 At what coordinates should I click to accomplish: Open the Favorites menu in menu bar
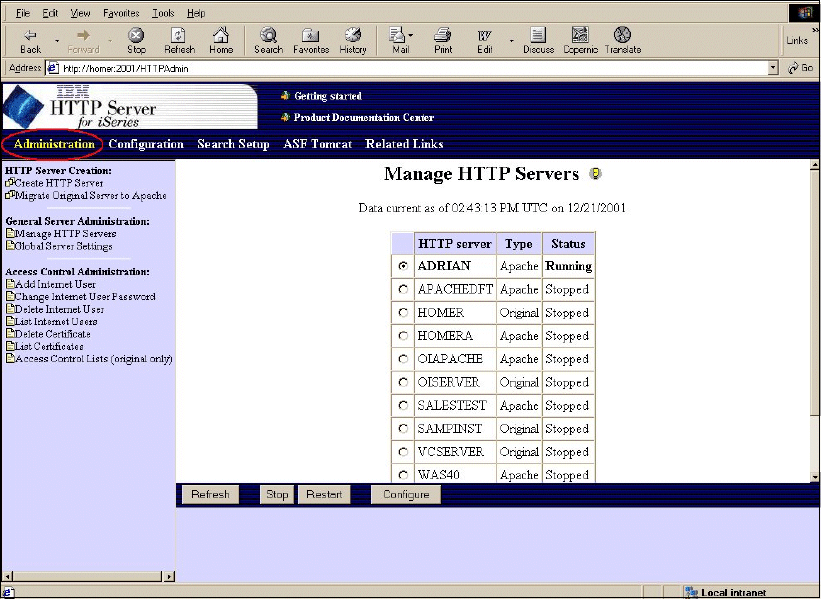121,13
